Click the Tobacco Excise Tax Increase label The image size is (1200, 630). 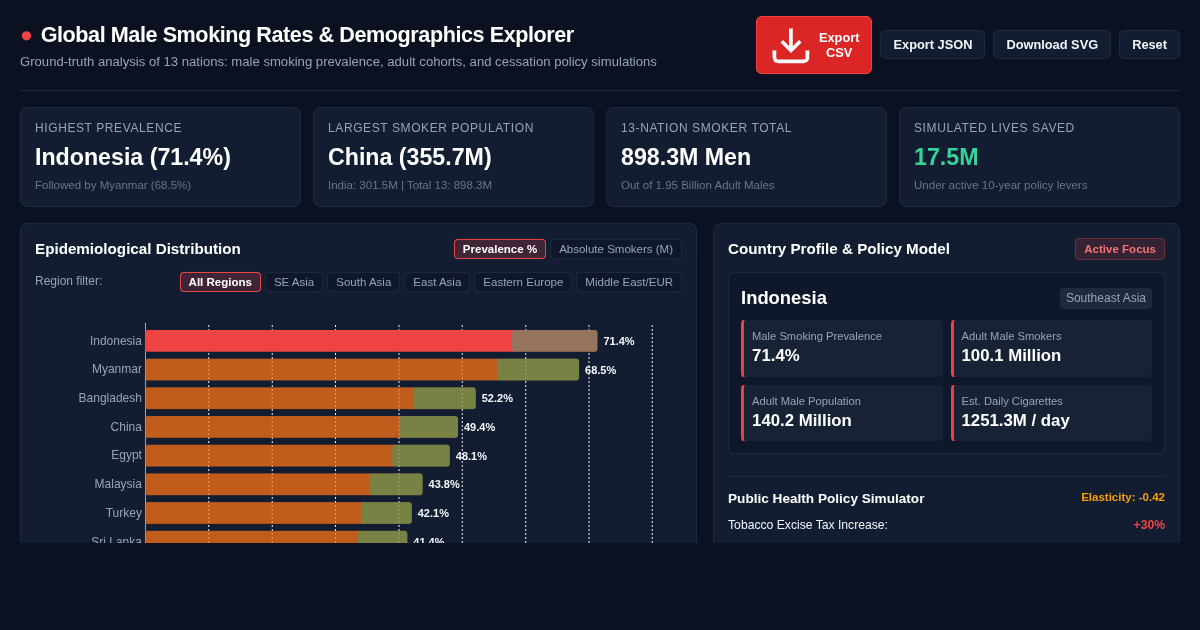tap(808, 525)
